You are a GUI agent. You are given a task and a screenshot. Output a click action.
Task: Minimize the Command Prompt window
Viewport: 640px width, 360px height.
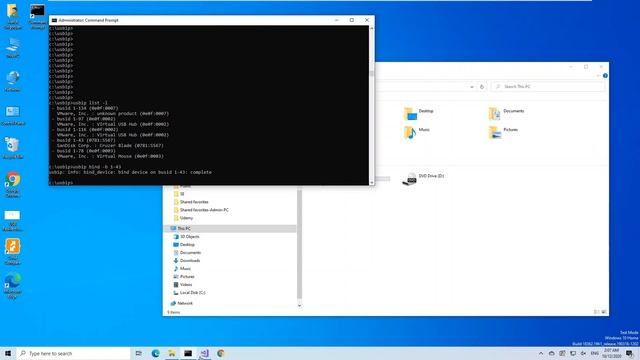336,20
